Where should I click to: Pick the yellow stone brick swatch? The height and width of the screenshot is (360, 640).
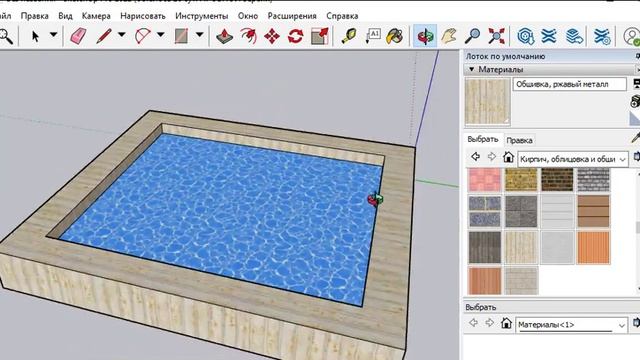pos(521,180)
